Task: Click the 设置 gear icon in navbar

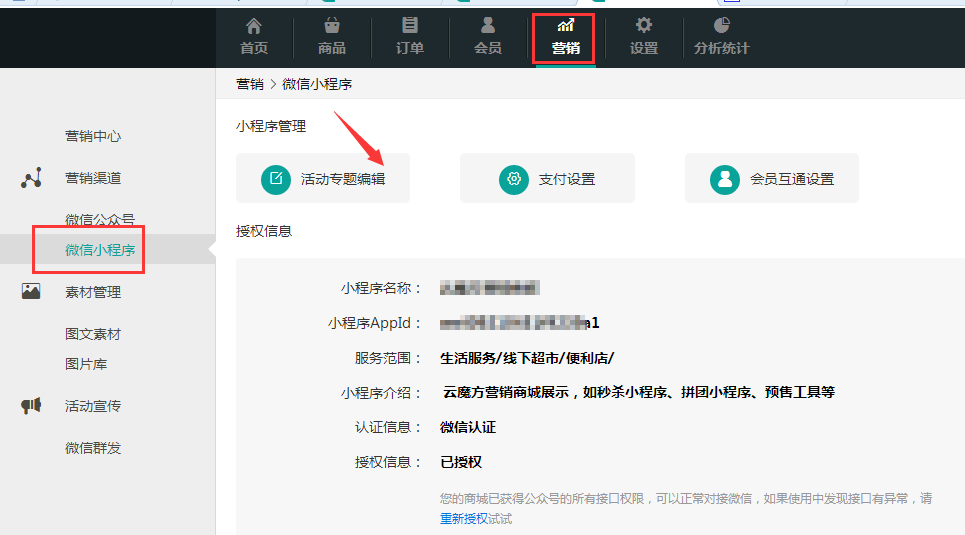Action: click(x=644, y=26)
